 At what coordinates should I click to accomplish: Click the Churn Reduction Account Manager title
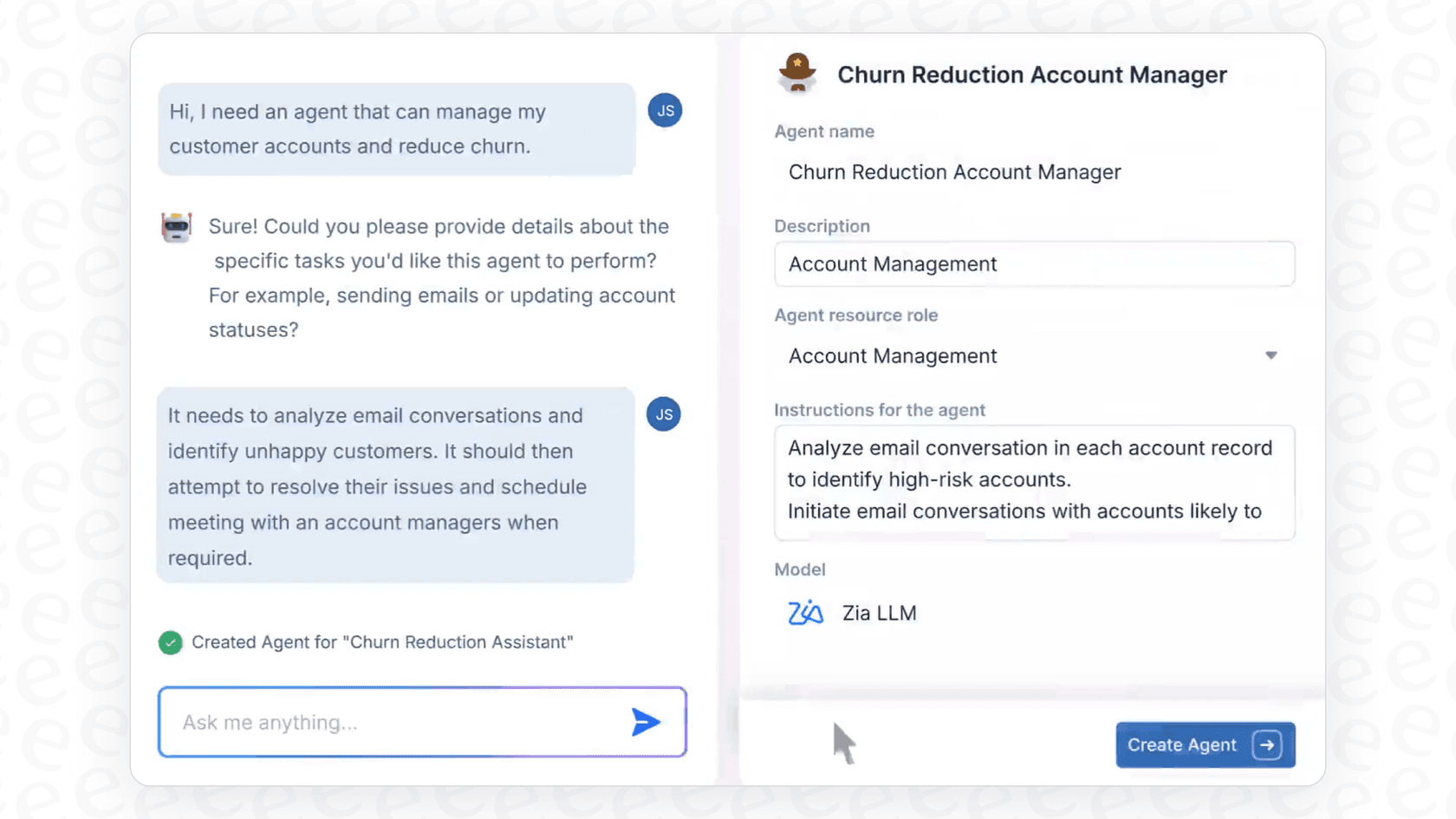tap(1031, 75)
